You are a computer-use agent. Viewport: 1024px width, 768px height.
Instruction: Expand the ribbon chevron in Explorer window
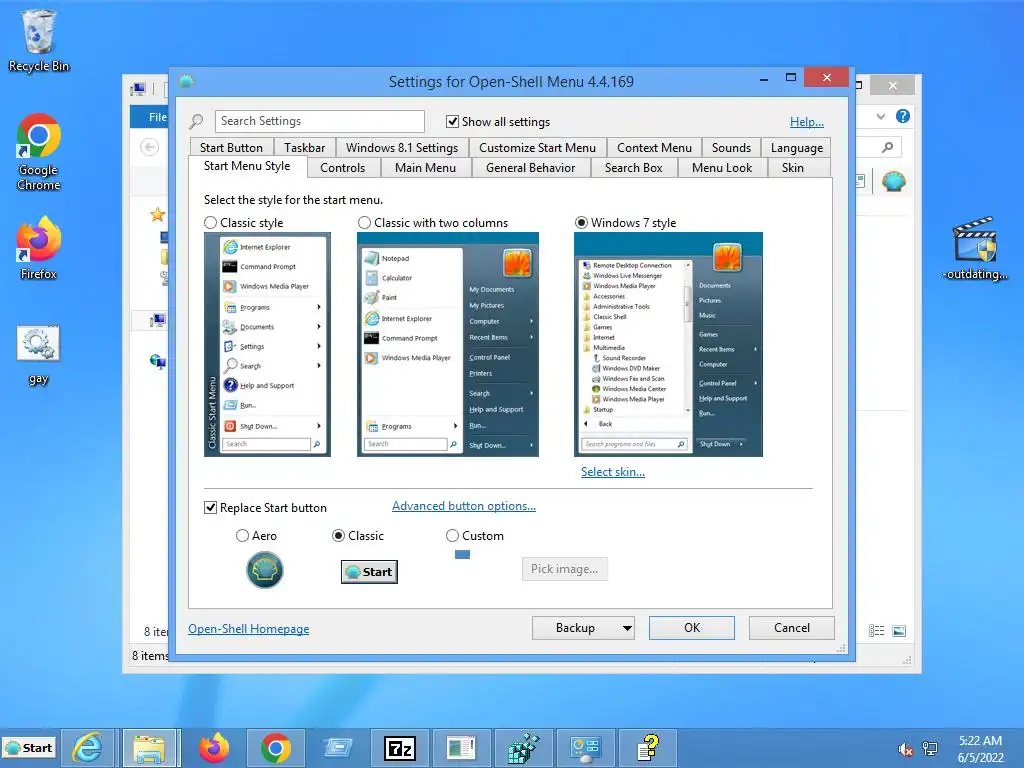[x=881, y=116]
